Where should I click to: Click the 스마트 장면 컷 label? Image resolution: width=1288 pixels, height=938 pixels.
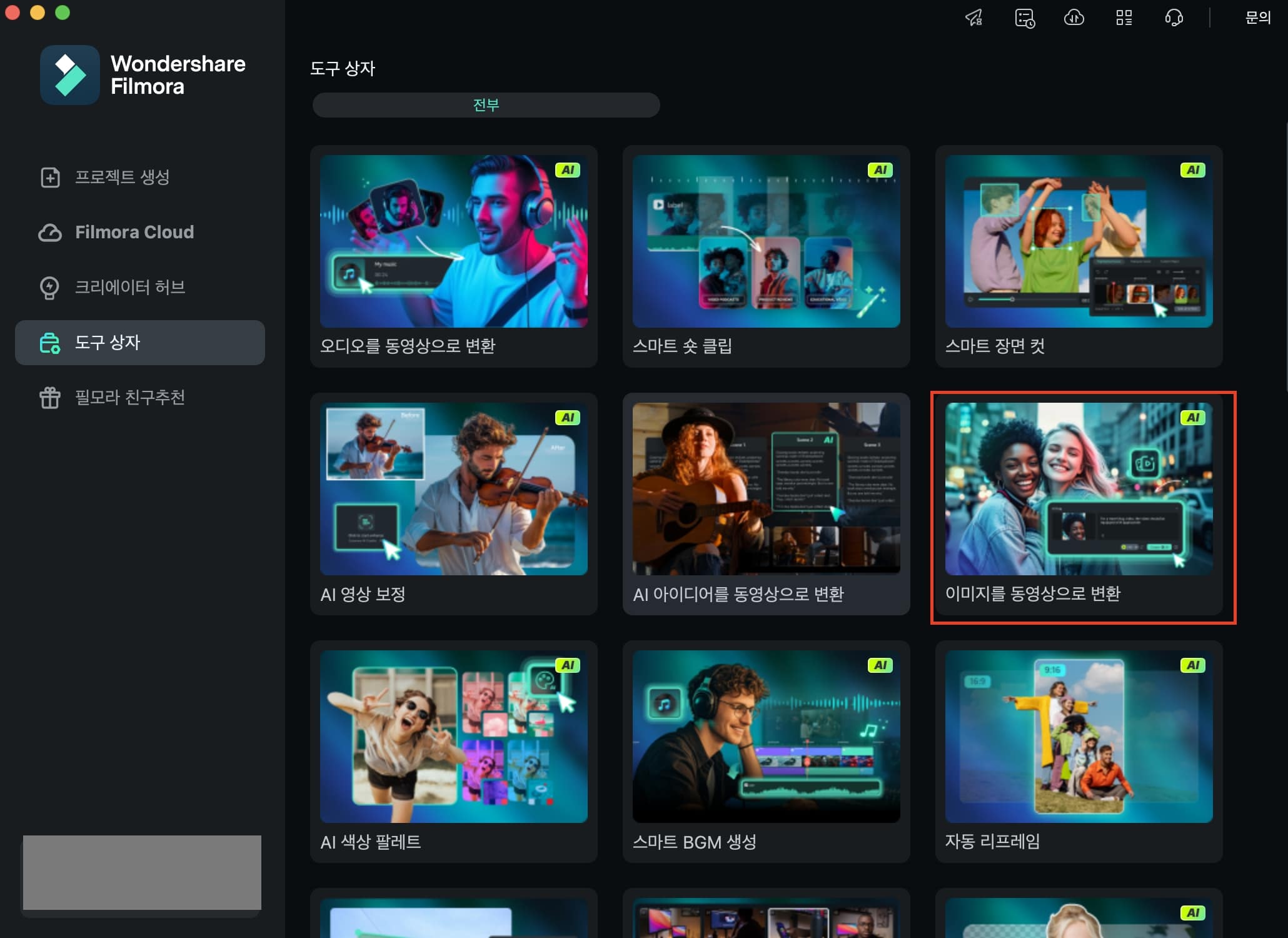(x=995, y=346)
